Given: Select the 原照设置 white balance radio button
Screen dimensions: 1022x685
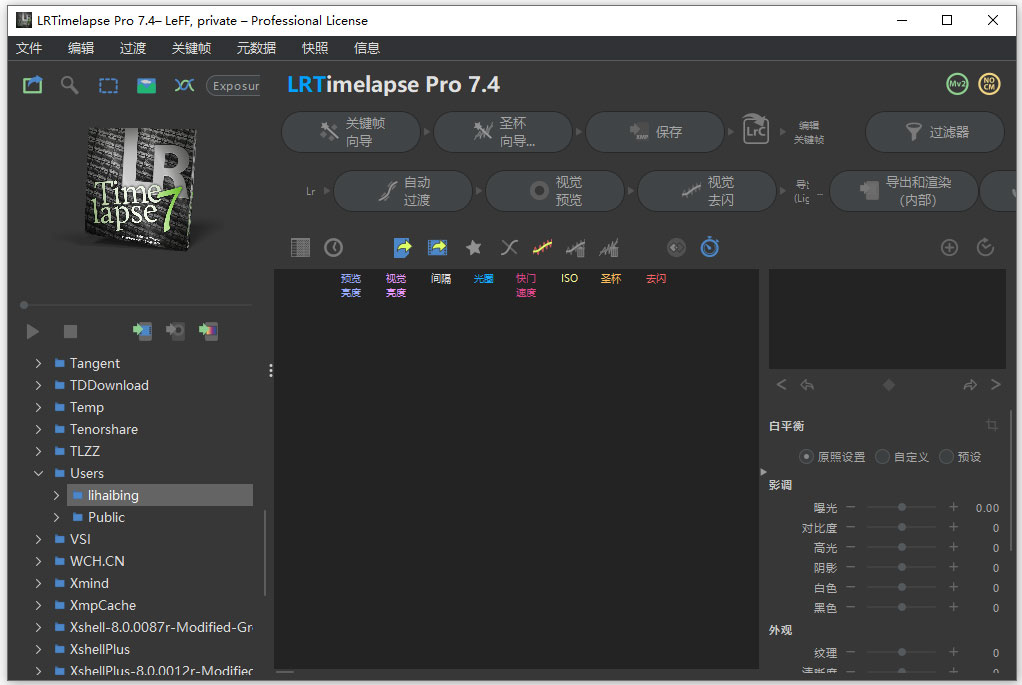Looking at the screenshot, I should pos(806,456).
